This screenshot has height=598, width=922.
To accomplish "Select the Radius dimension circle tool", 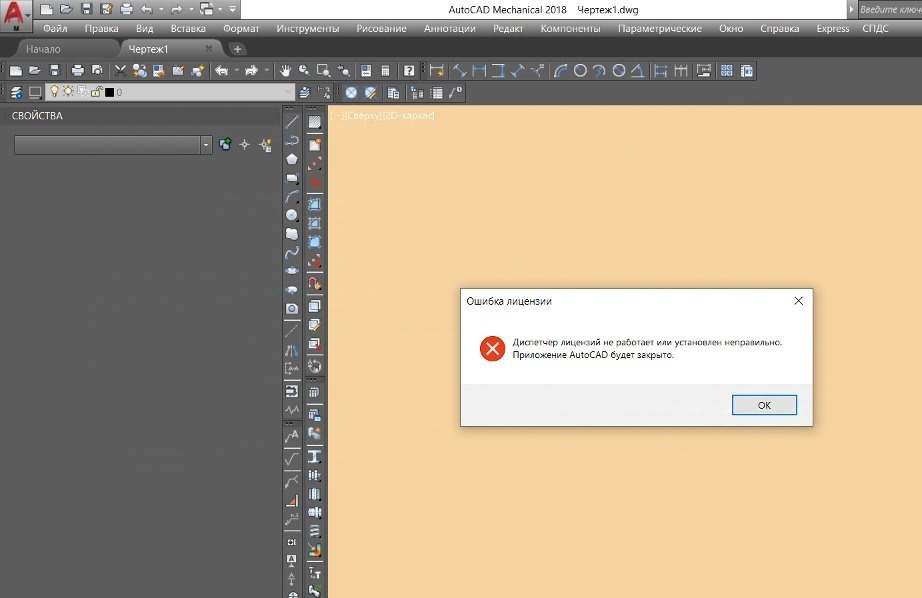I will pyautogui.click(x=580, y=71).
